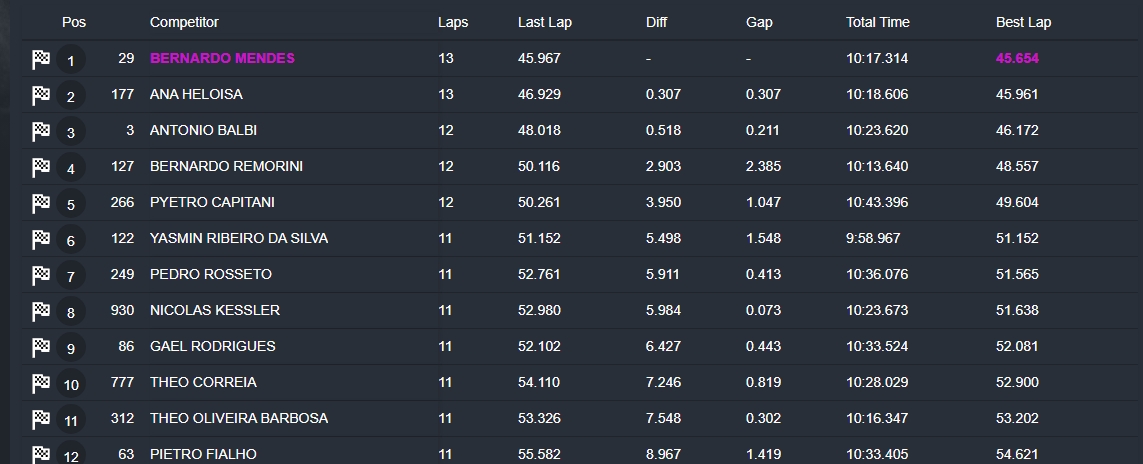Click flag icon on Pietro Fialho row
This screenshot has width=1143, height=464.
[41, 455]
